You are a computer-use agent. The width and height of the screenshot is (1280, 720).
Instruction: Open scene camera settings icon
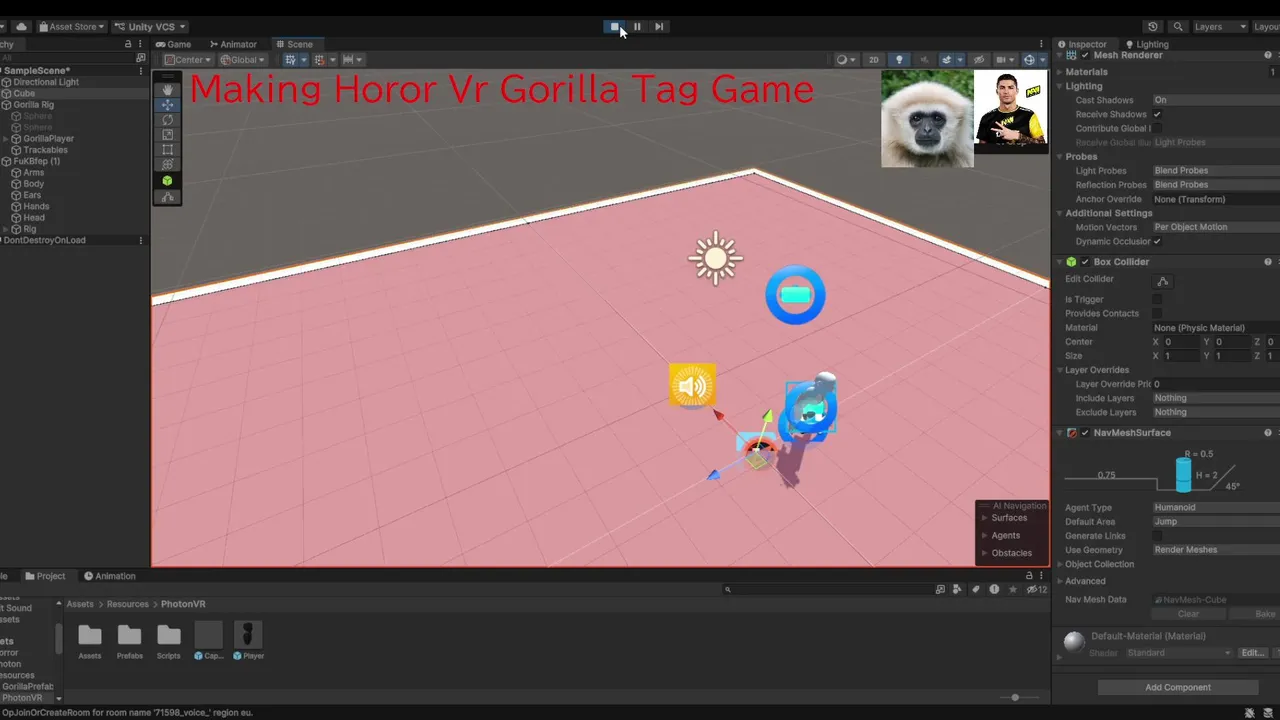pos(1005,60)
